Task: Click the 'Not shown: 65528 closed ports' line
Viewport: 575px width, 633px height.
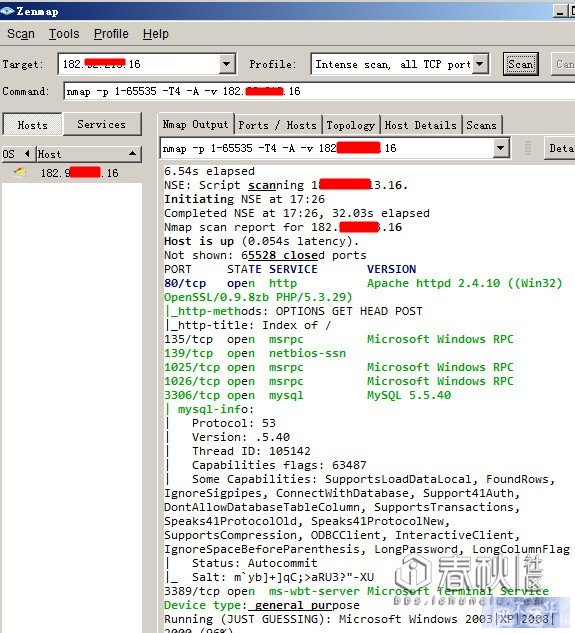Action: pyautogui.click(x=265, y=255)
